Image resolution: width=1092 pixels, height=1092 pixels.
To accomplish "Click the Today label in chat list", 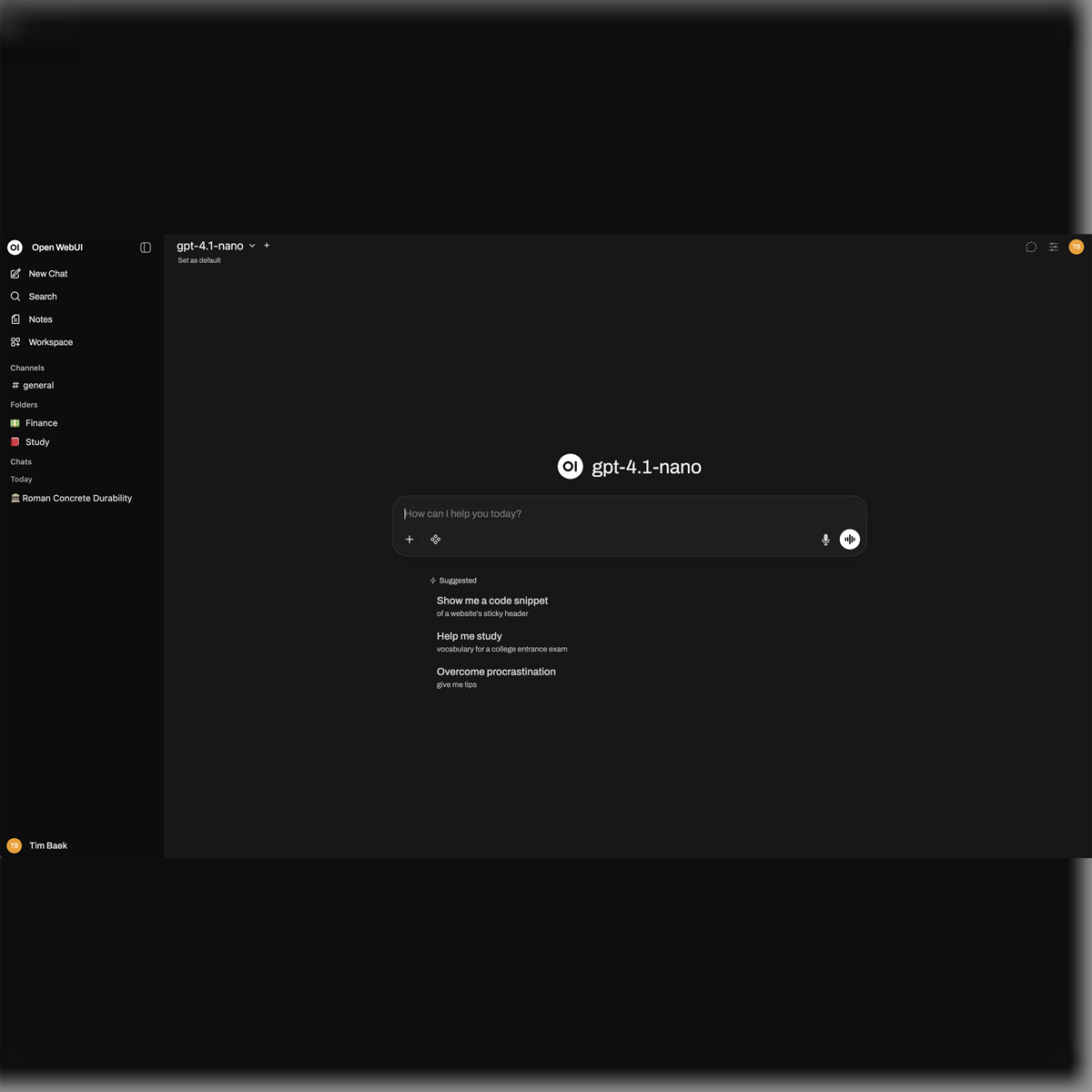I will [x=21, y=480].
